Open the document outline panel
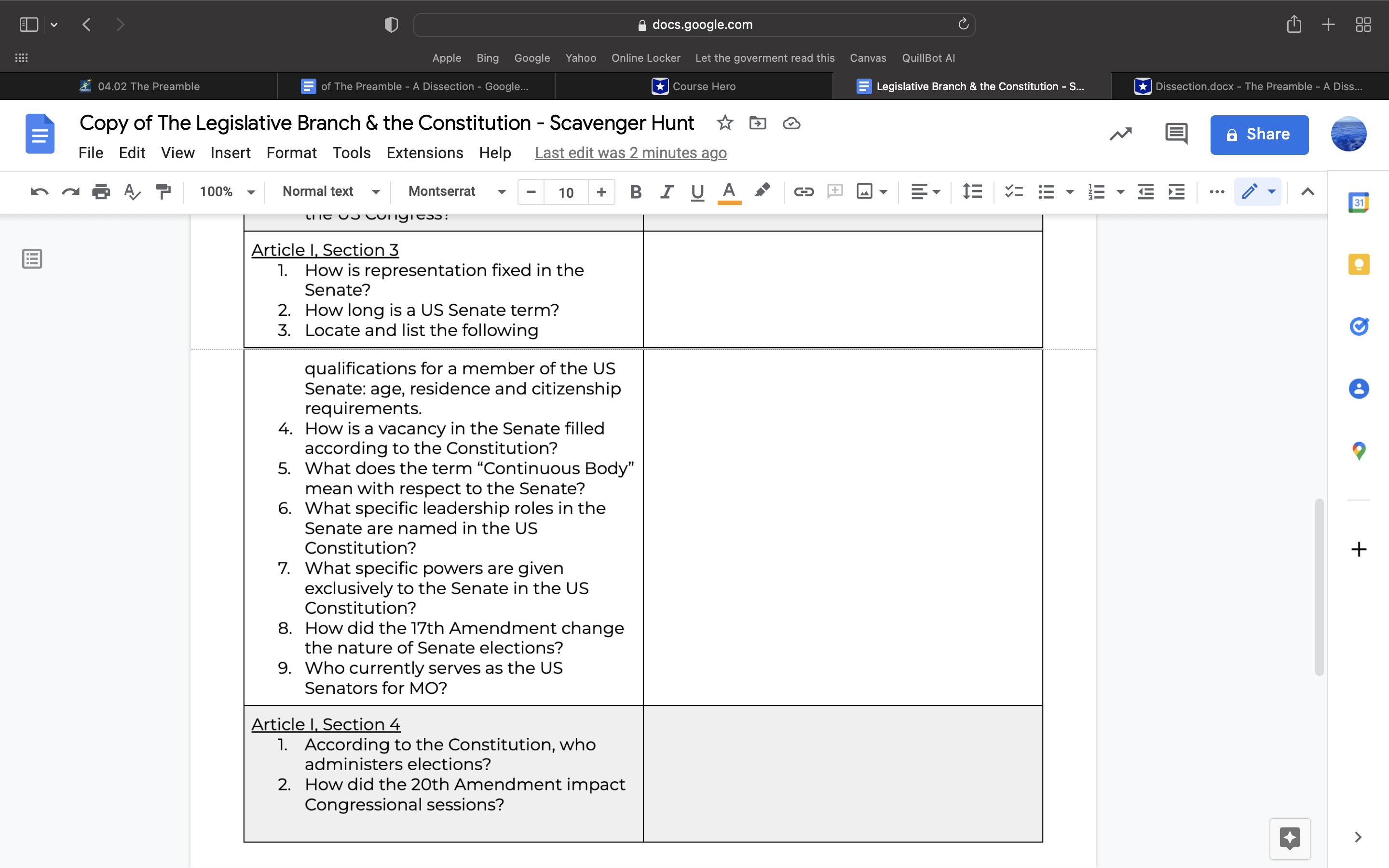 click(31, 258)
